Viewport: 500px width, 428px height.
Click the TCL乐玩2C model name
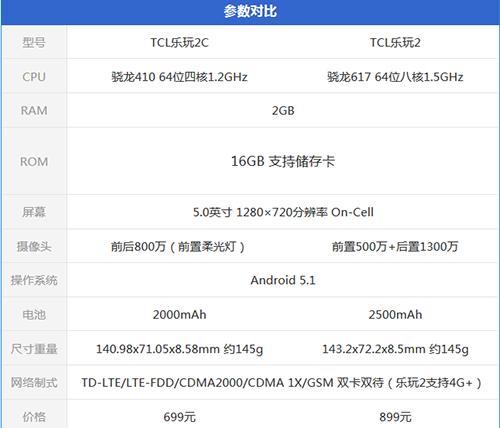[179, 43]
